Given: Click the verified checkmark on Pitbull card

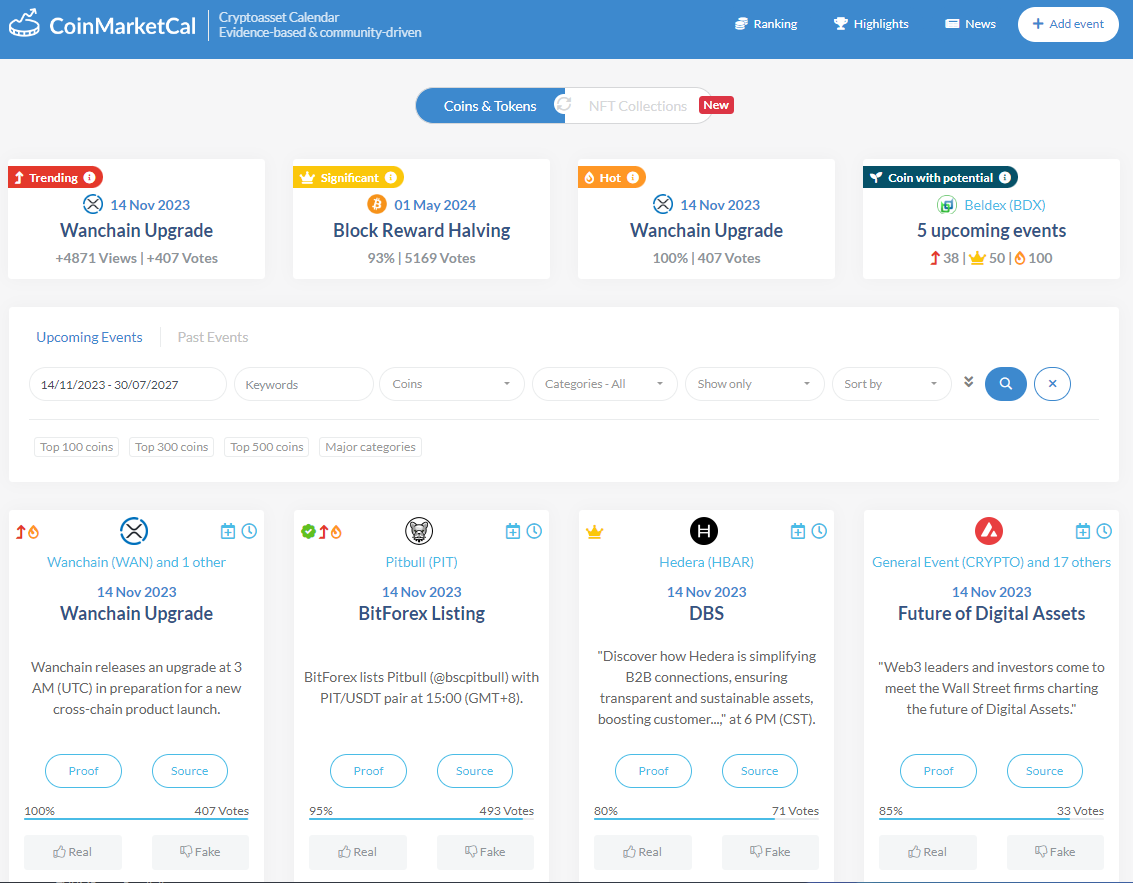Looking at the screenshot, I should pyautogui.click(x=308, y=532).
